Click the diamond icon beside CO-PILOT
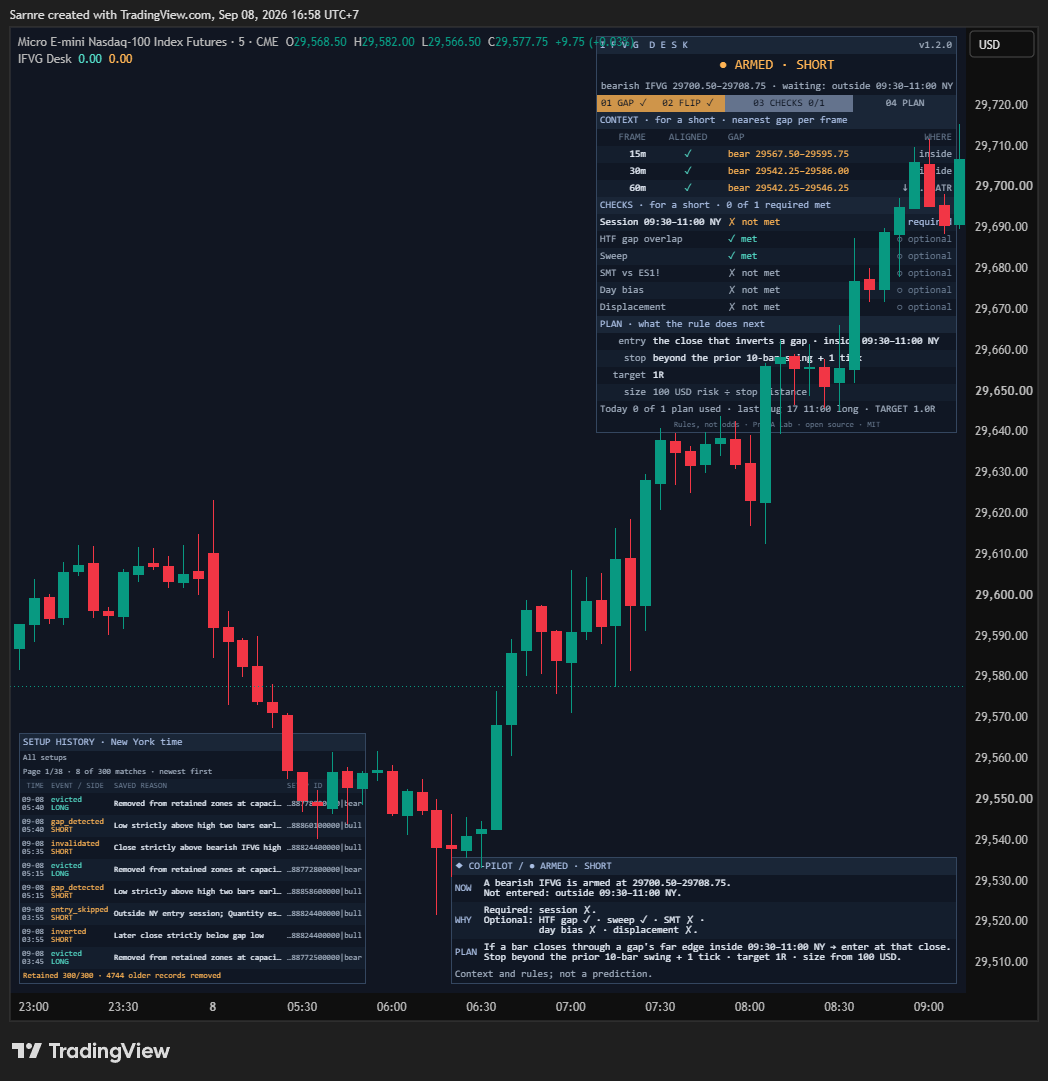Image resolution: width=1048 pixels, height=1081 pixels. 459,866
